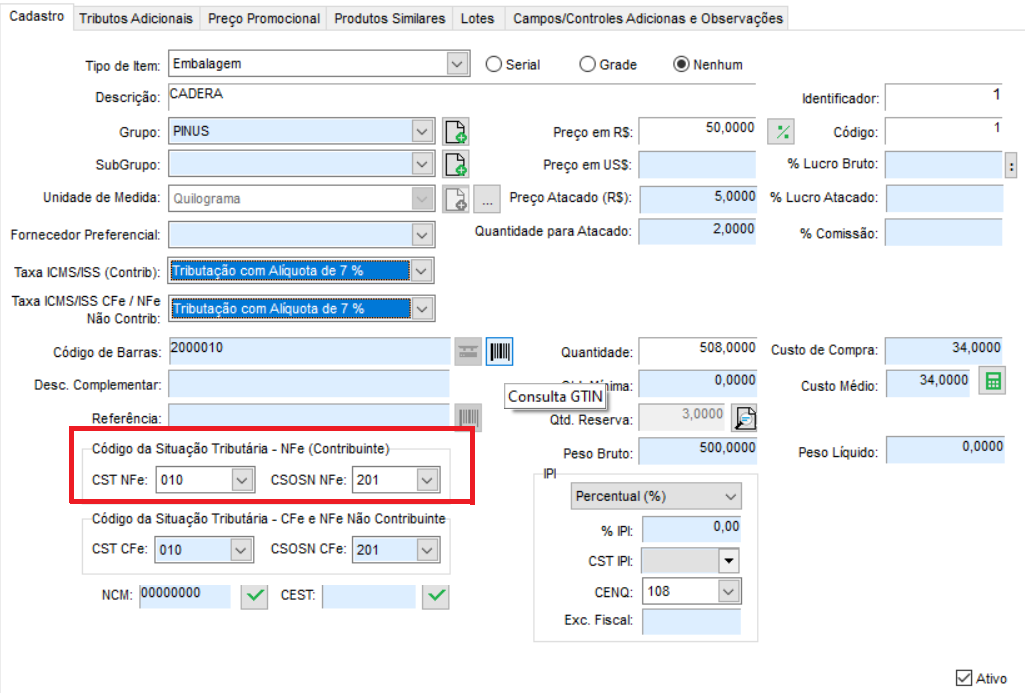
Task: Click the Exc. Fiscal field
Action: (692, 621)
